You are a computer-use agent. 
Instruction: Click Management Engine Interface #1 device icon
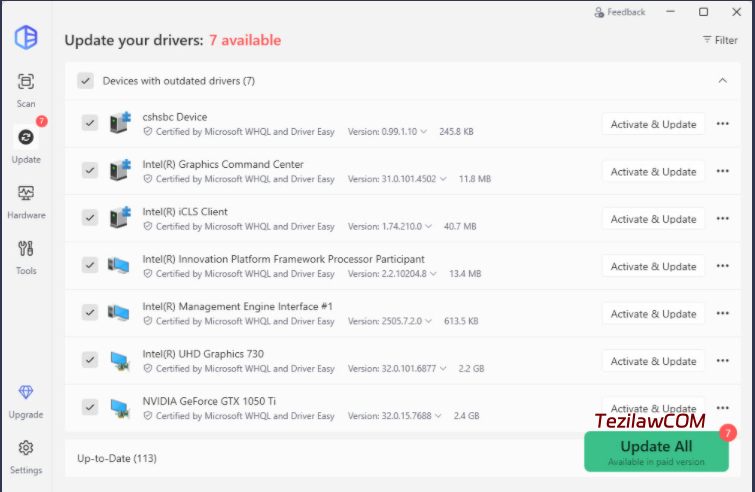(118, 312)
